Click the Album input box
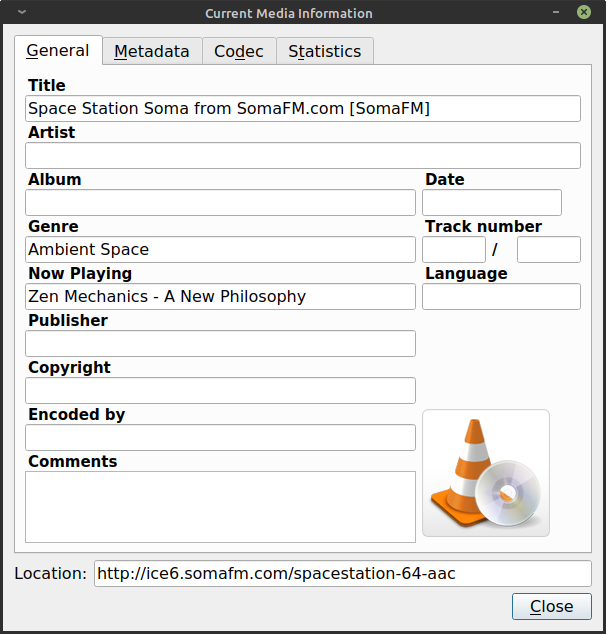Viewport: 606px width, 634px height. [x=220, y=203]
